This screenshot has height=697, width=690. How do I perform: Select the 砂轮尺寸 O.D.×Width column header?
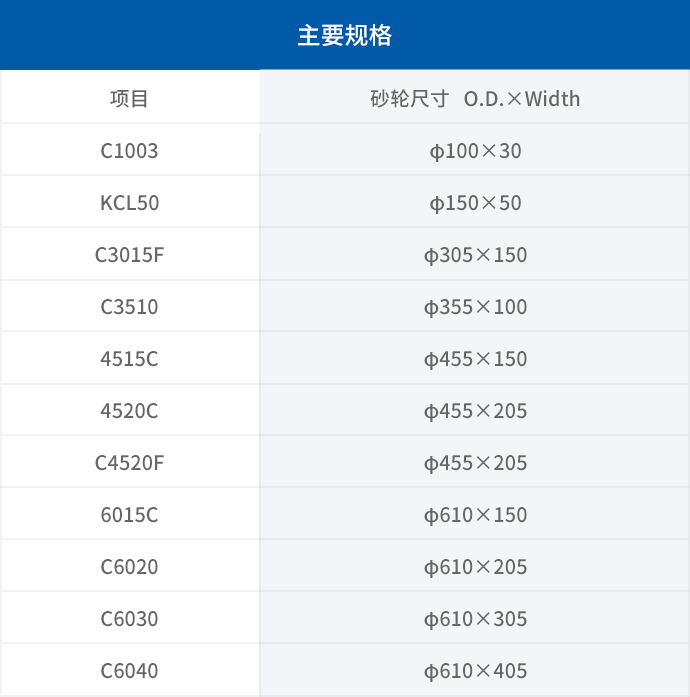(x=475, y=99)
